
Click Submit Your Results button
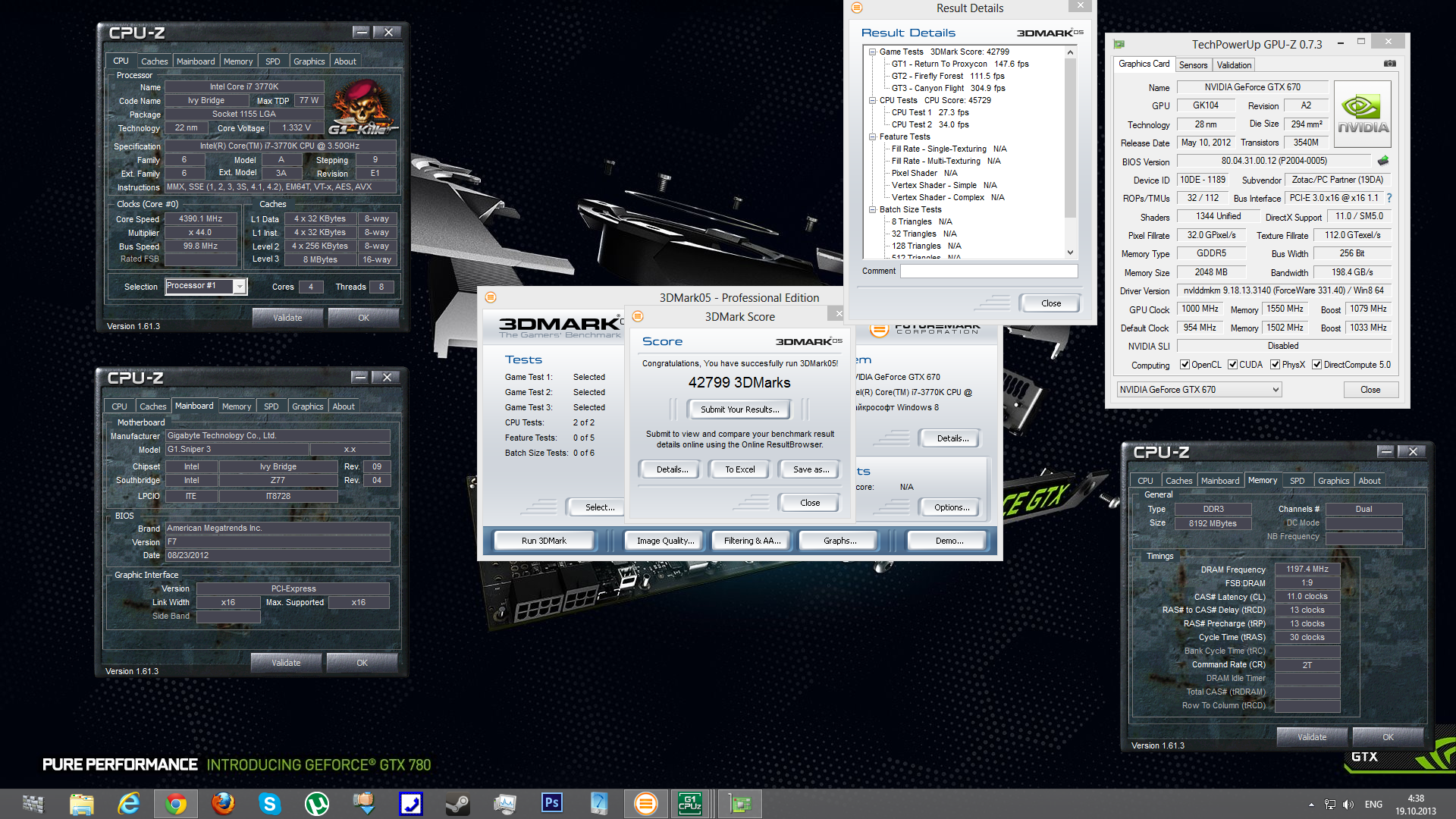pyautogui.click(x=739, y=409)
